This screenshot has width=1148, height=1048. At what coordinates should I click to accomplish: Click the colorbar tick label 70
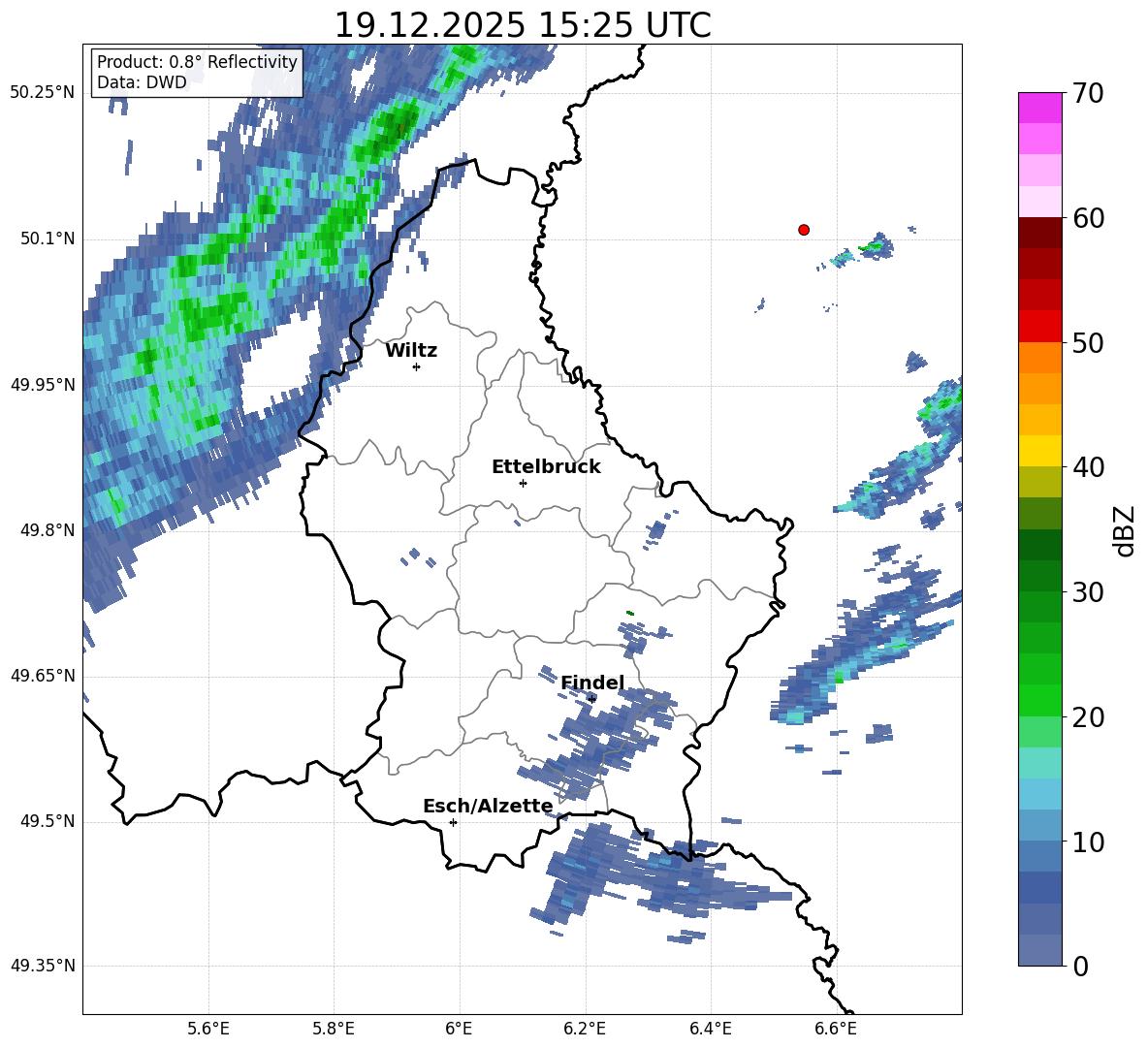click(x=1088, y=93)
